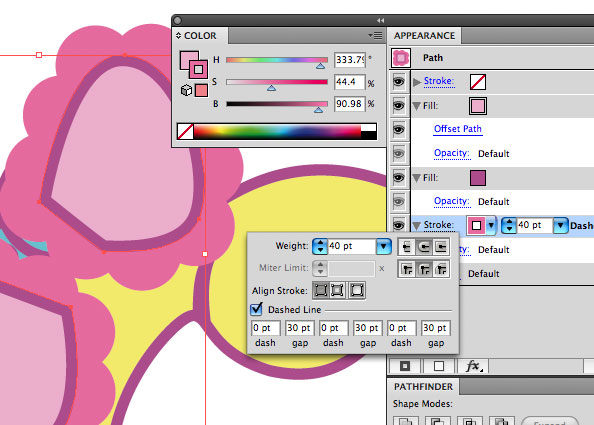This screenshot has height=425, width=594.
Task: Switch to the Color panel tab
Action: [200, 36]
